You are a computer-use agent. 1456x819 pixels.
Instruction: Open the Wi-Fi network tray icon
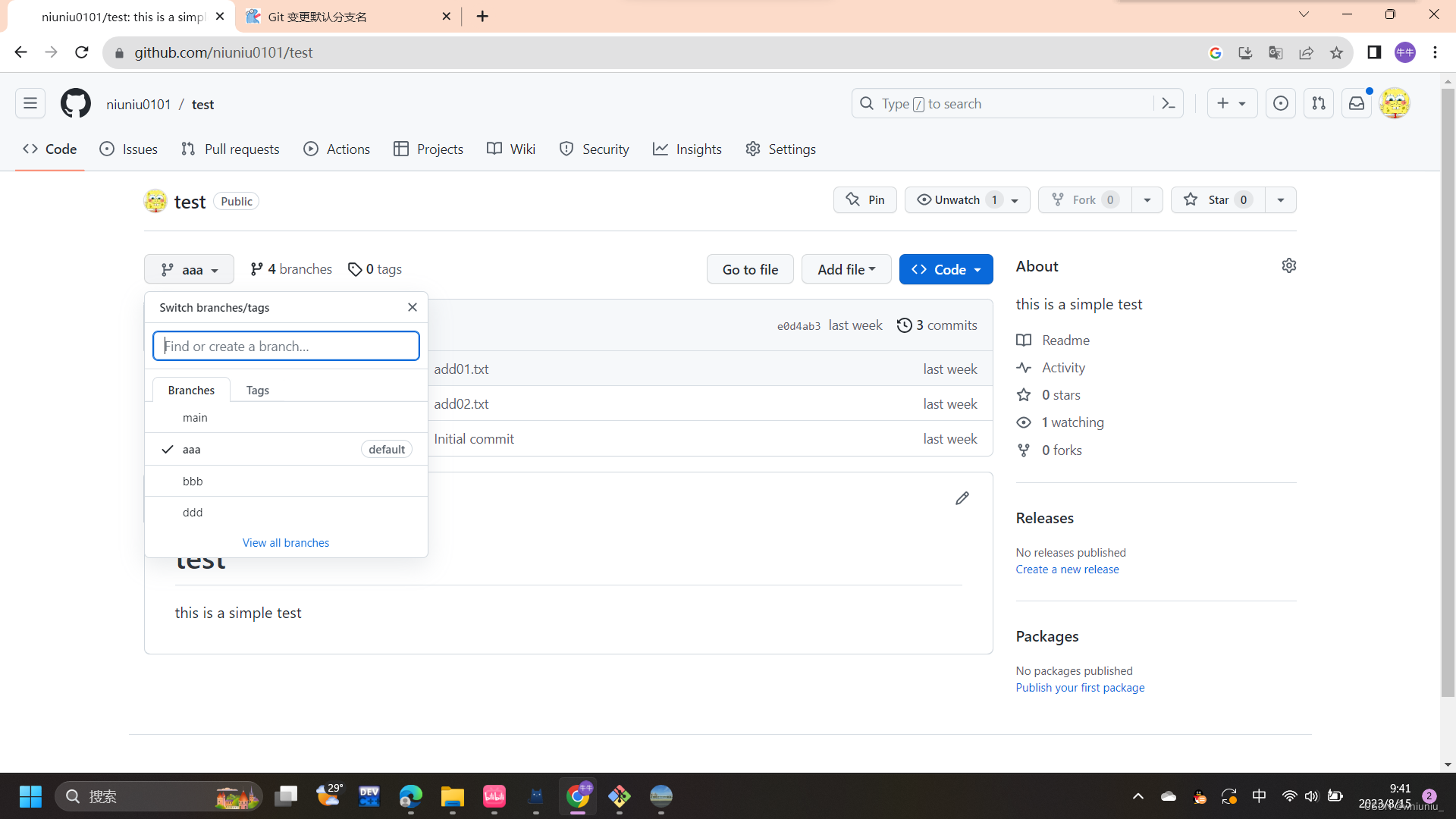click(x=1289, y=796)
